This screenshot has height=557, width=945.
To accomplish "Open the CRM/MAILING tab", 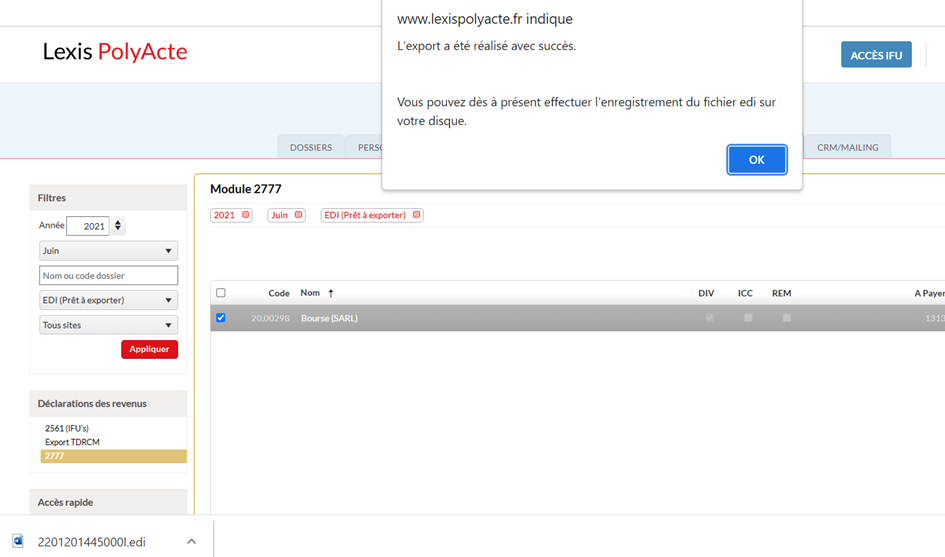I will pyautogui.click(x=847, y=147).
